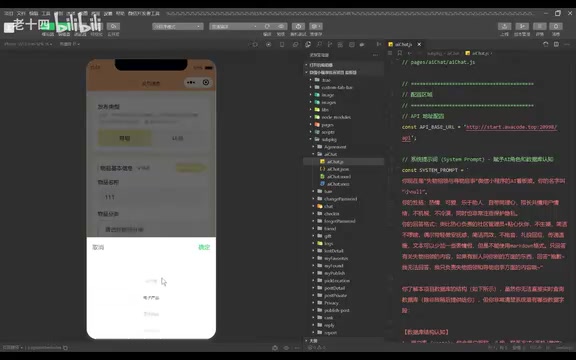Click the 版本管理 icon

pyautogui.click(x=522, y=26)
